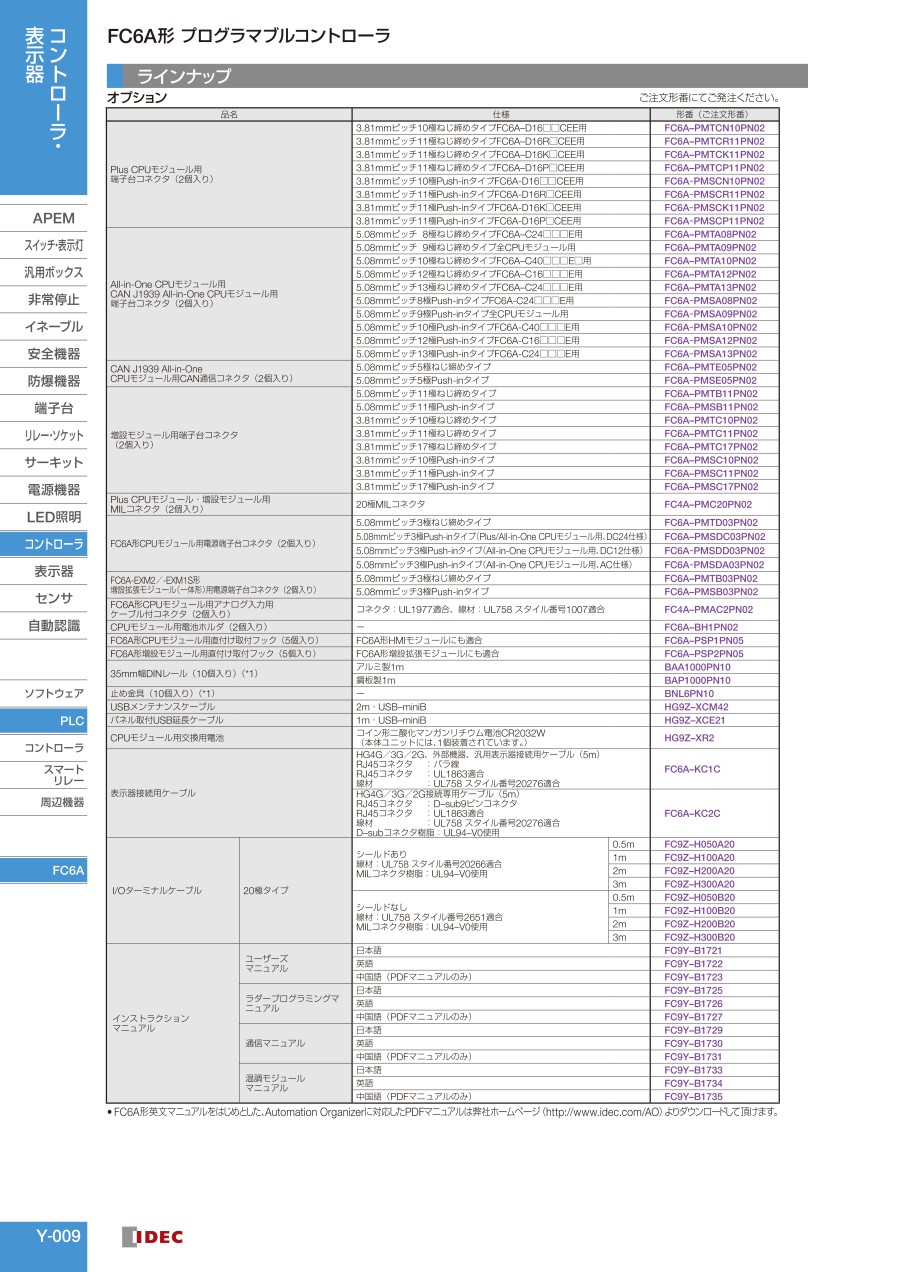Open the 周辺機器 sidebar item

pyautogui.click(x=61, y=802)
